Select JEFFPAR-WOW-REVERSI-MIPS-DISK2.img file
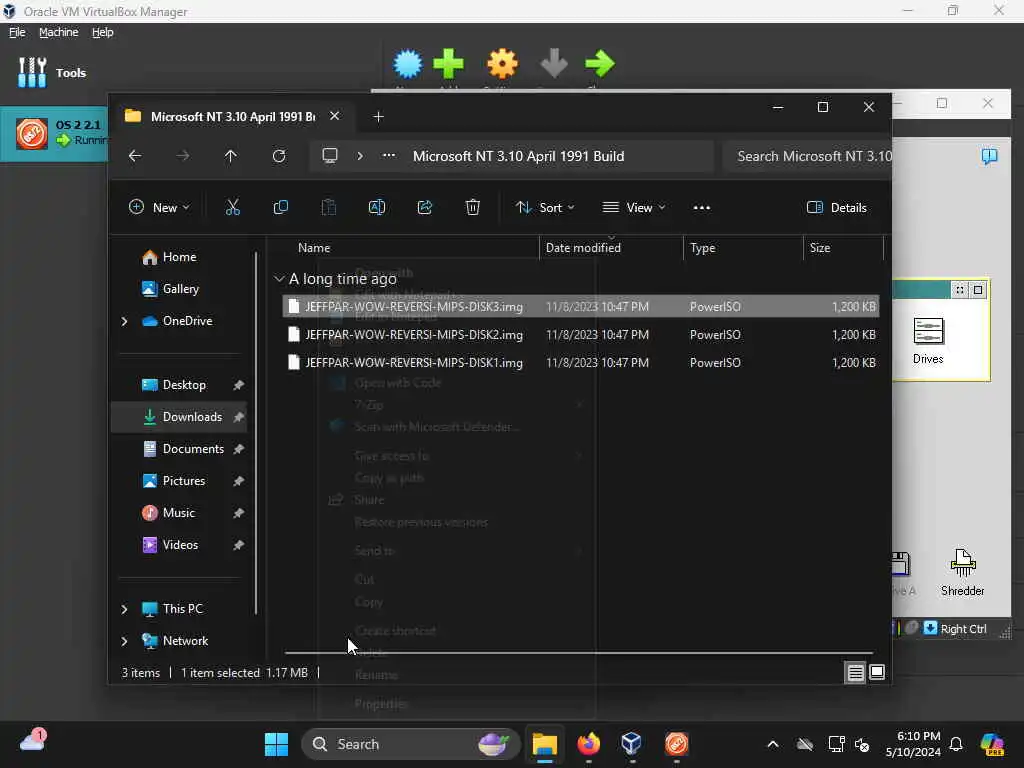The height and width of the screenshot is (768, 1024). (581, 334)
